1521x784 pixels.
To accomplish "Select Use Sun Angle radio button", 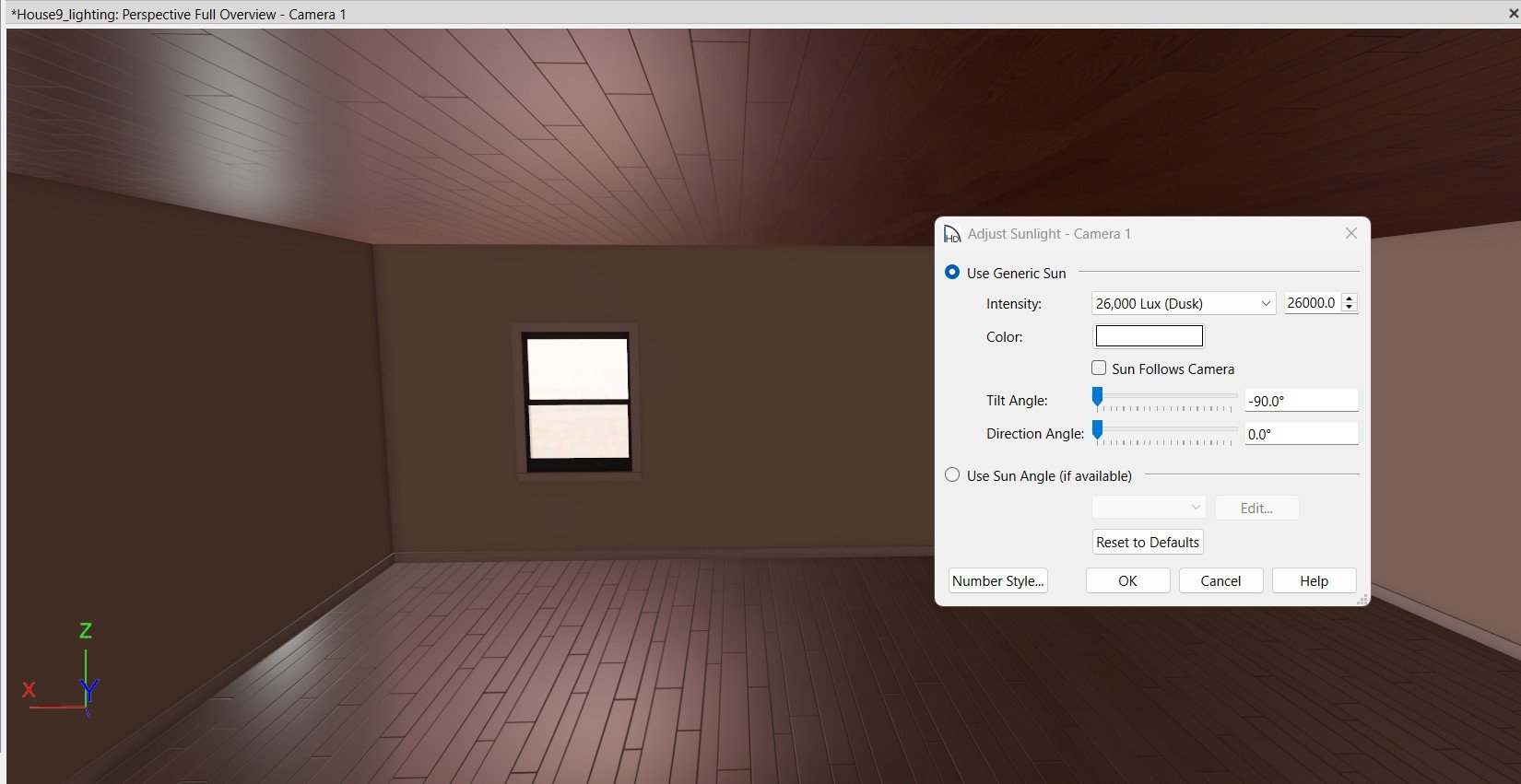I will click(952, 475).
